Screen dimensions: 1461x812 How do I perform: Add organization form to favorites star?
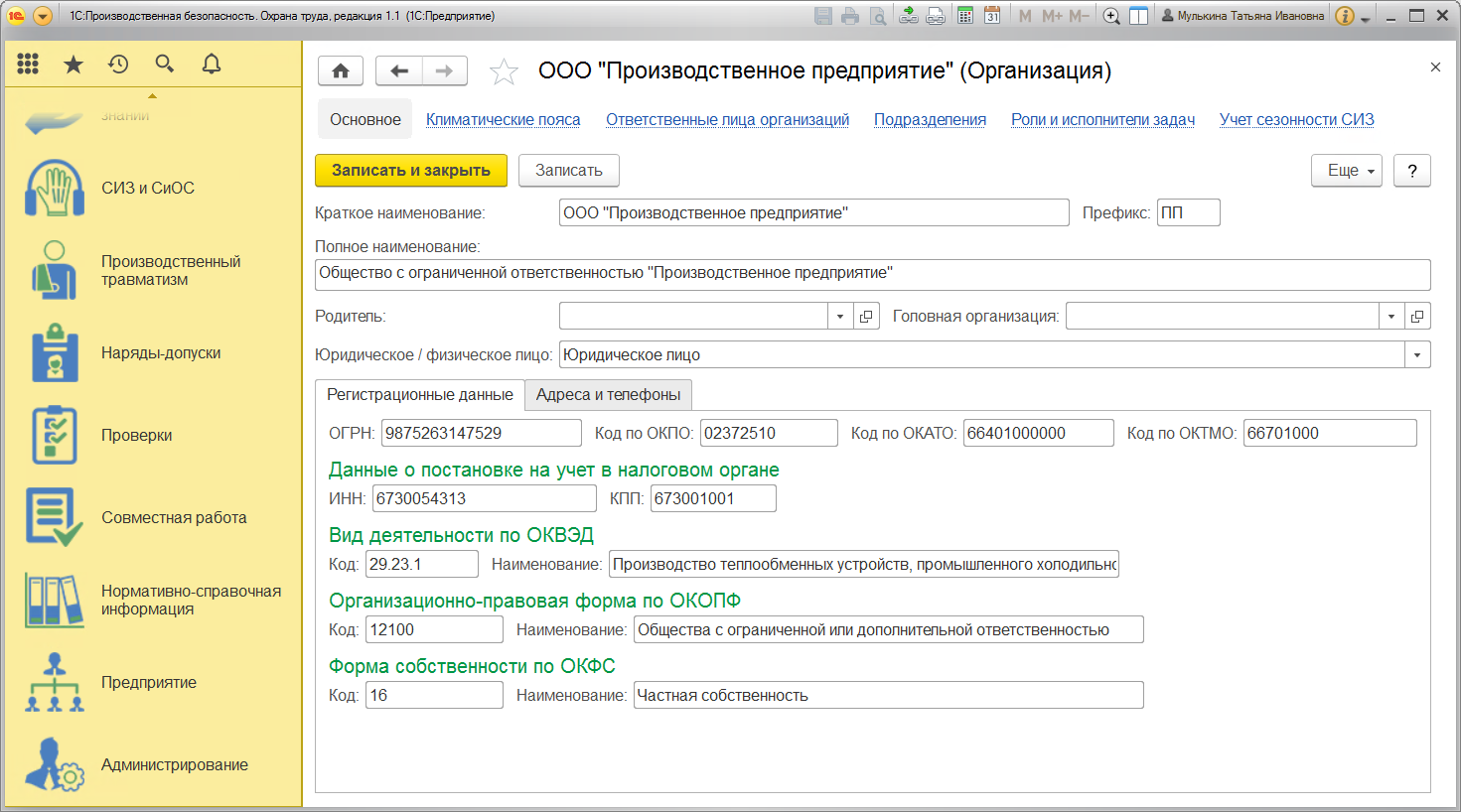coord(505,71)
